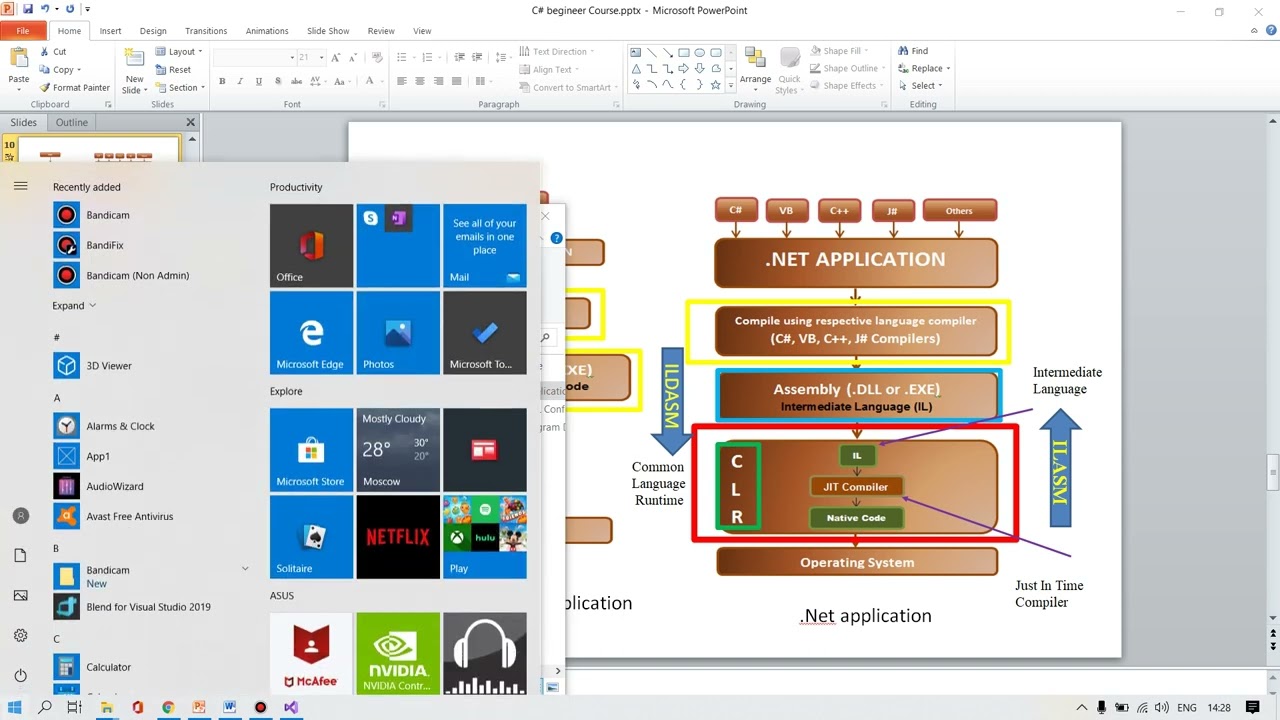The image size is (1280, 720).
Task: Switch to the Slide Show tab
Action: pos(328,31)
